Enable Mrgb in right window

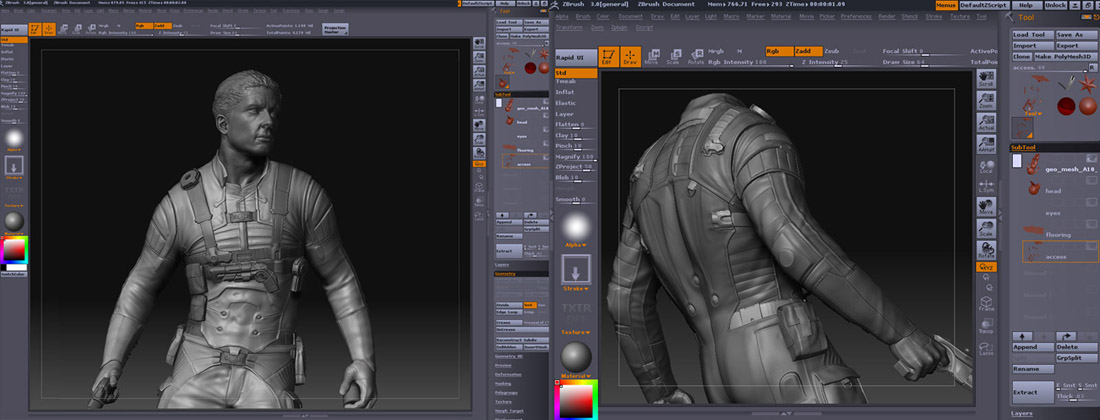pyautogui.click(x=716, y=51)
